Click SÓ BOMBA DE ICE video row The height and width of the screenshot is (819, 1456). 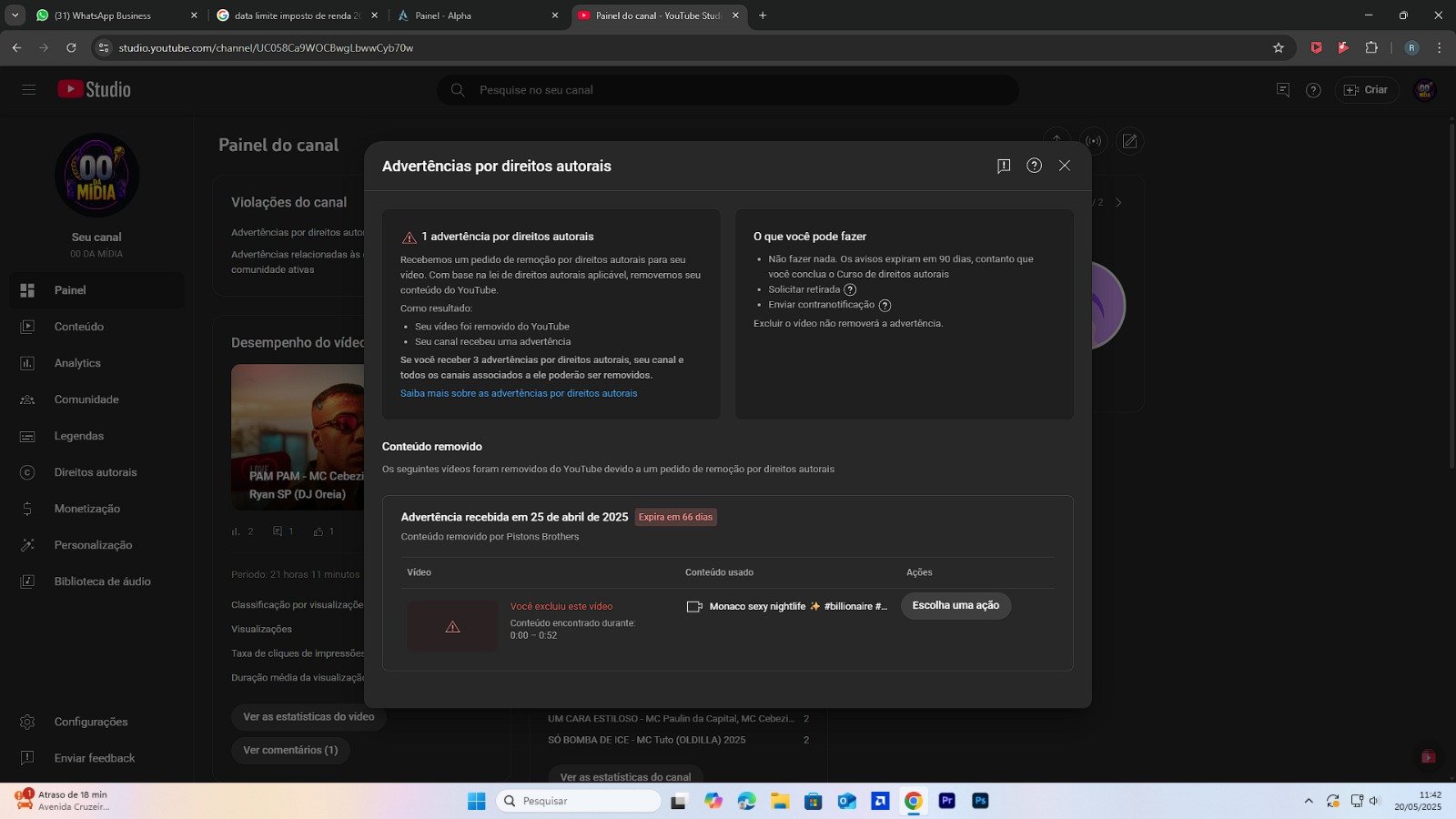(x=678, y=740)
